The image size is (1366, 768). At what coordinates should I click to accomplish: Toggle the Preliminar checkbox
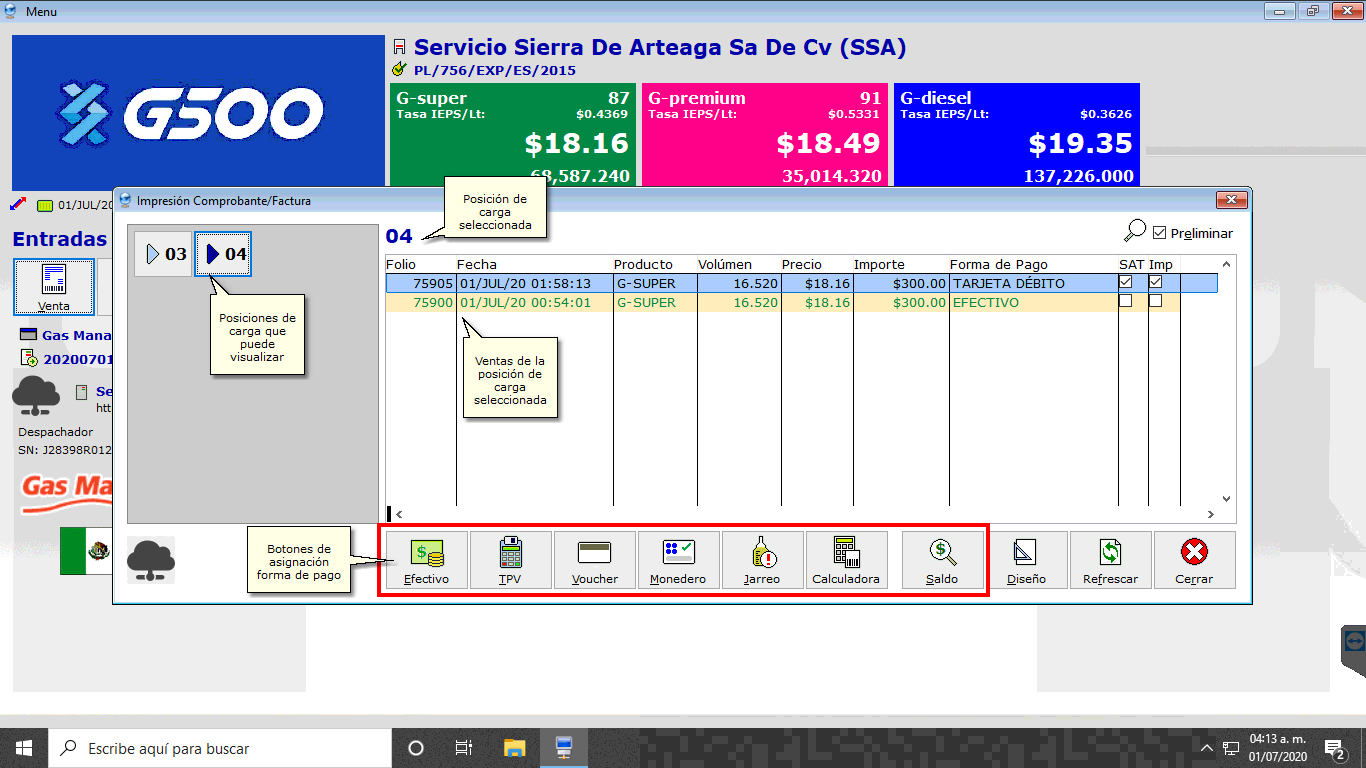click(1160, 233)
